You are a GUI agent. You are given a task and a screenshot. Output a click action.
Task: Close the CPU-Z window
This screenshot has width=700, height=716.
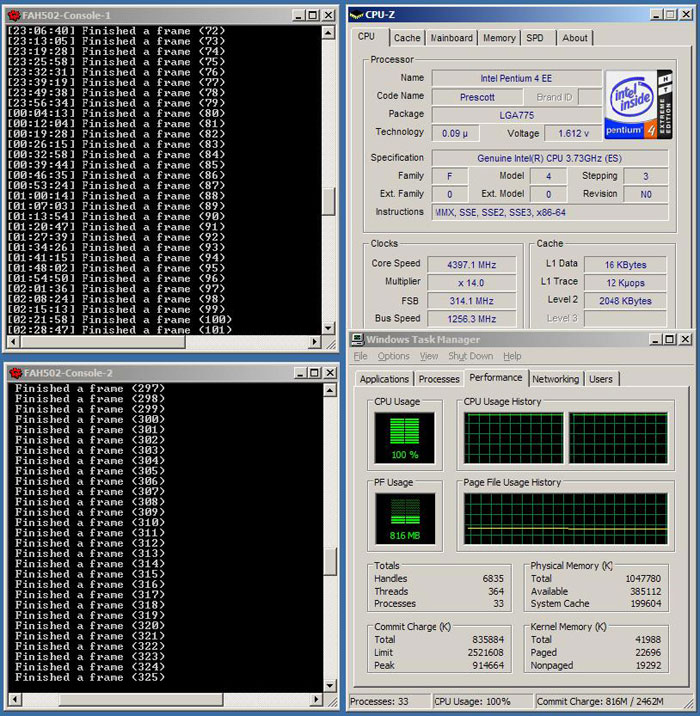(686, 15)
